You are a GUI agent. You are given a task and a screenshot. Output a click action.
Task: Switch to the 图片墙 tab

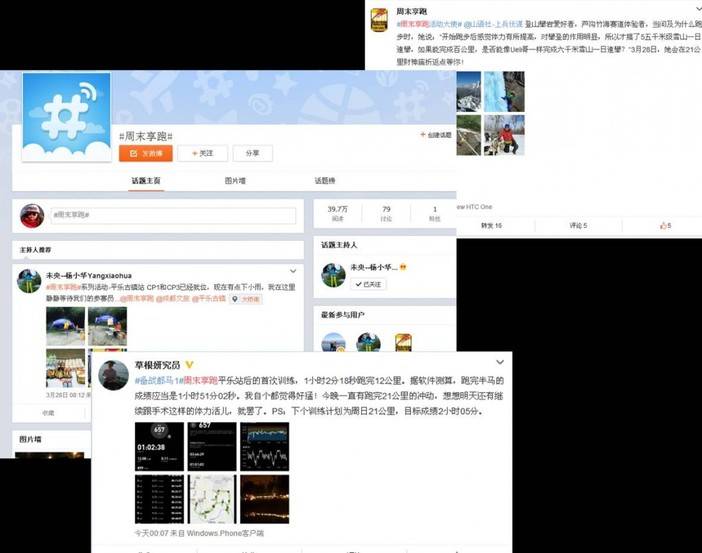[235, 180]
